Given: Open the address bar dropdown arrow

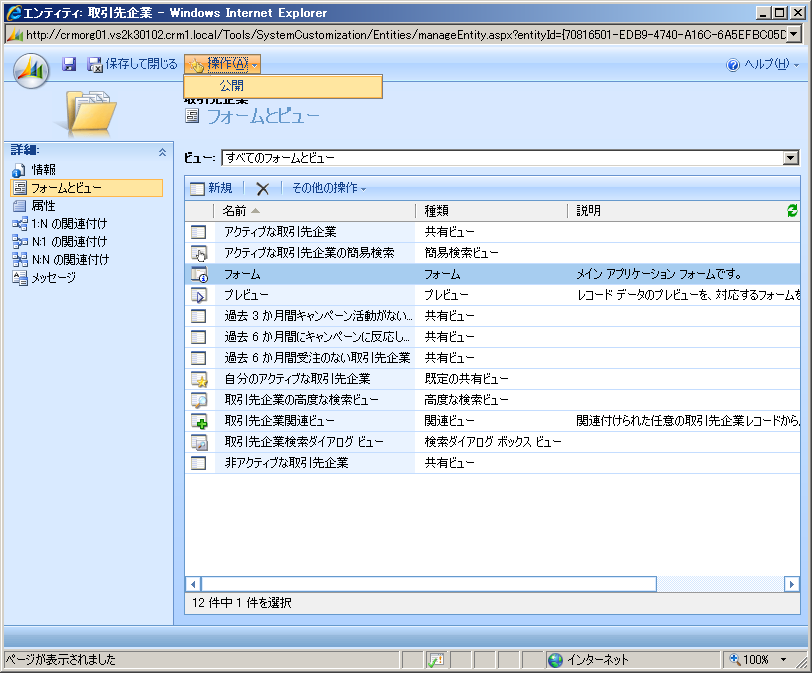Looking at the screenshot, I should click(x=794, y=35).
